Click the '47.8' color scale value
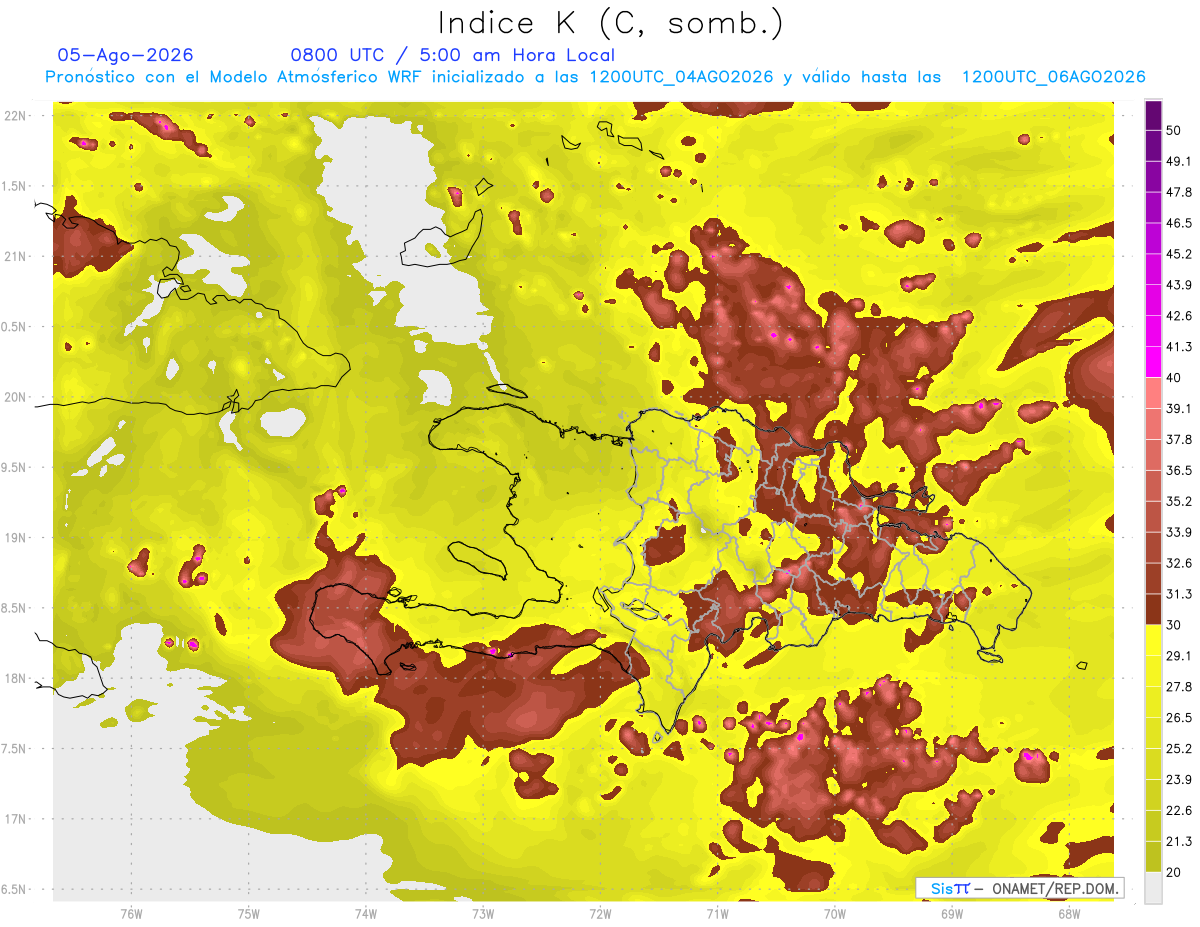This screenshot has width=1200, height=927. pos(1178,192)
